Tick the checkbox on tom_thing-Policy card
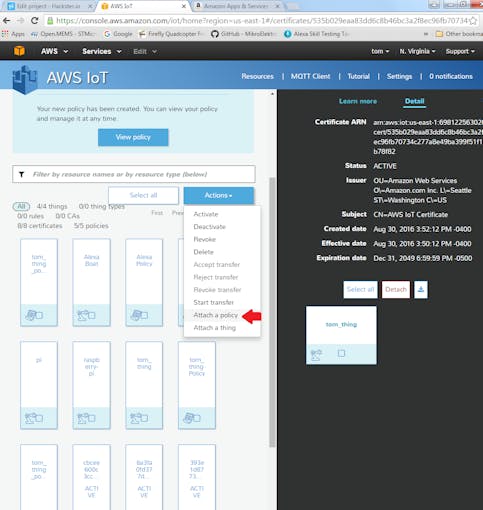 [x=197, y=418]
